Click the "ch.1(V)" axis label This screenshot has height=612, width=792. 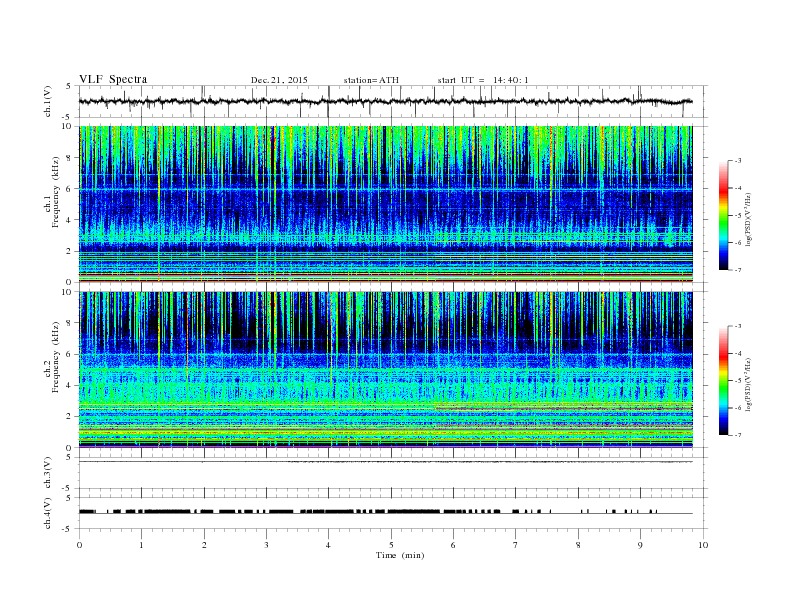click(x=48, y=101)
